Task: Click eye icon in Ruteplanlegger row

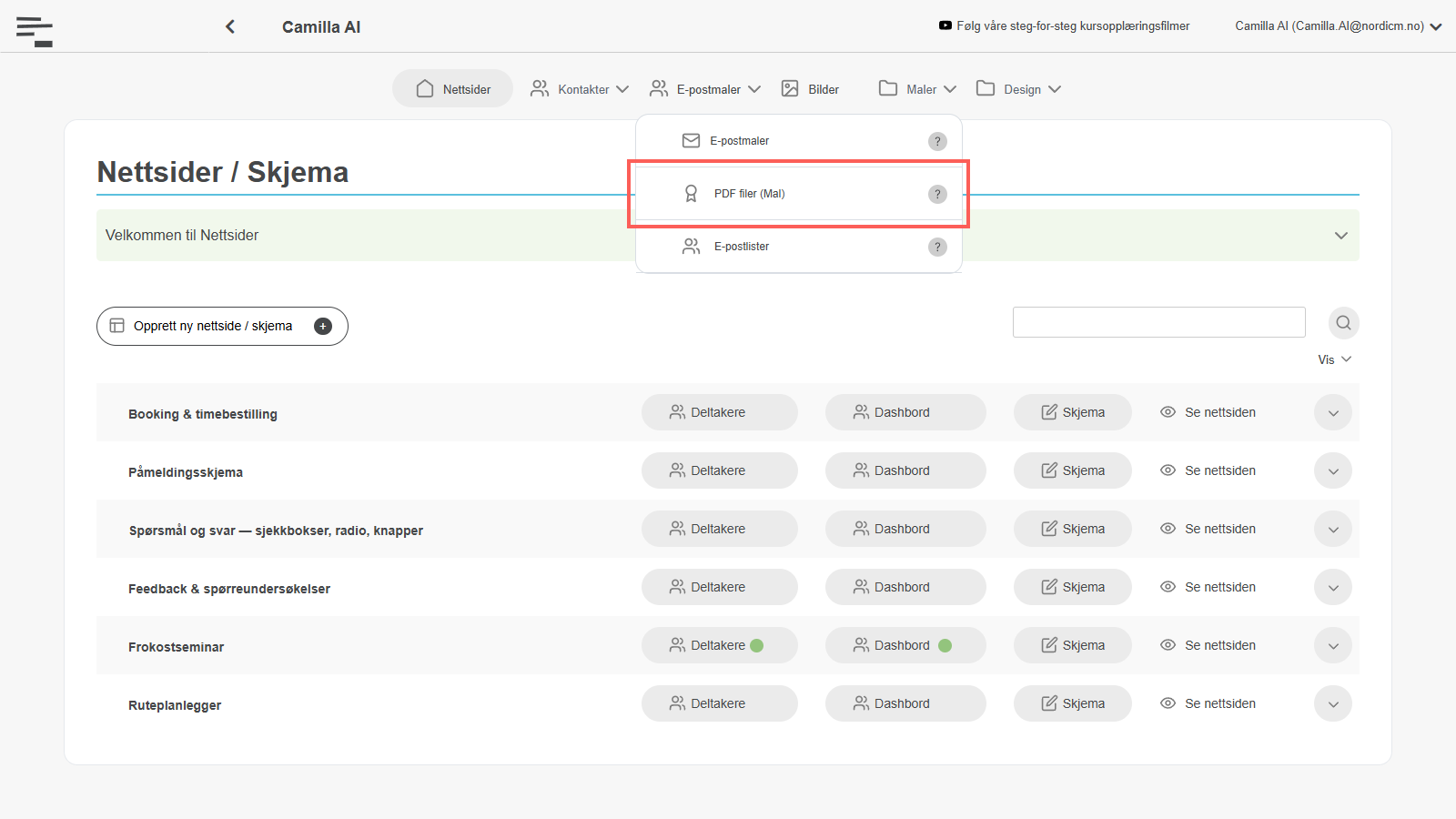Action: [x=1168, y=703]
